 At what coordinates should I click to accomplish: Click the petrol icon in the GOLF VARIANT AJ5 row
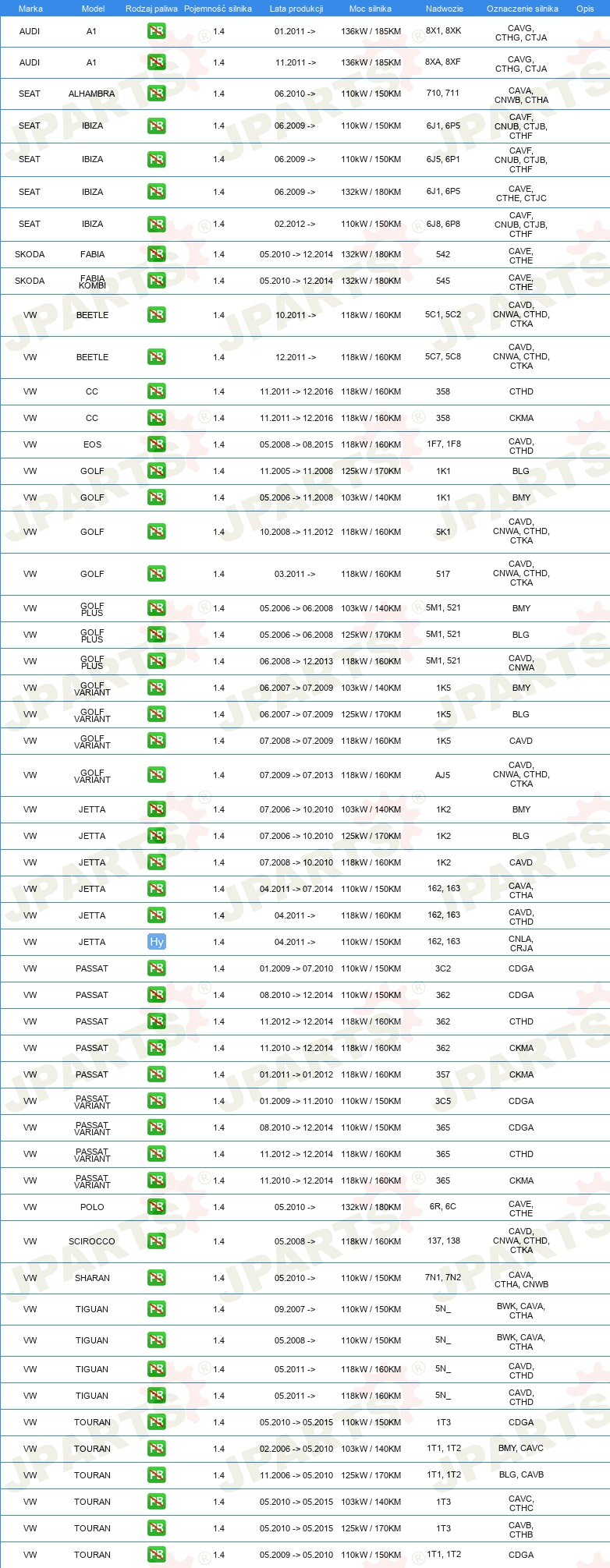pyautogui.click(x=156, y=775)
